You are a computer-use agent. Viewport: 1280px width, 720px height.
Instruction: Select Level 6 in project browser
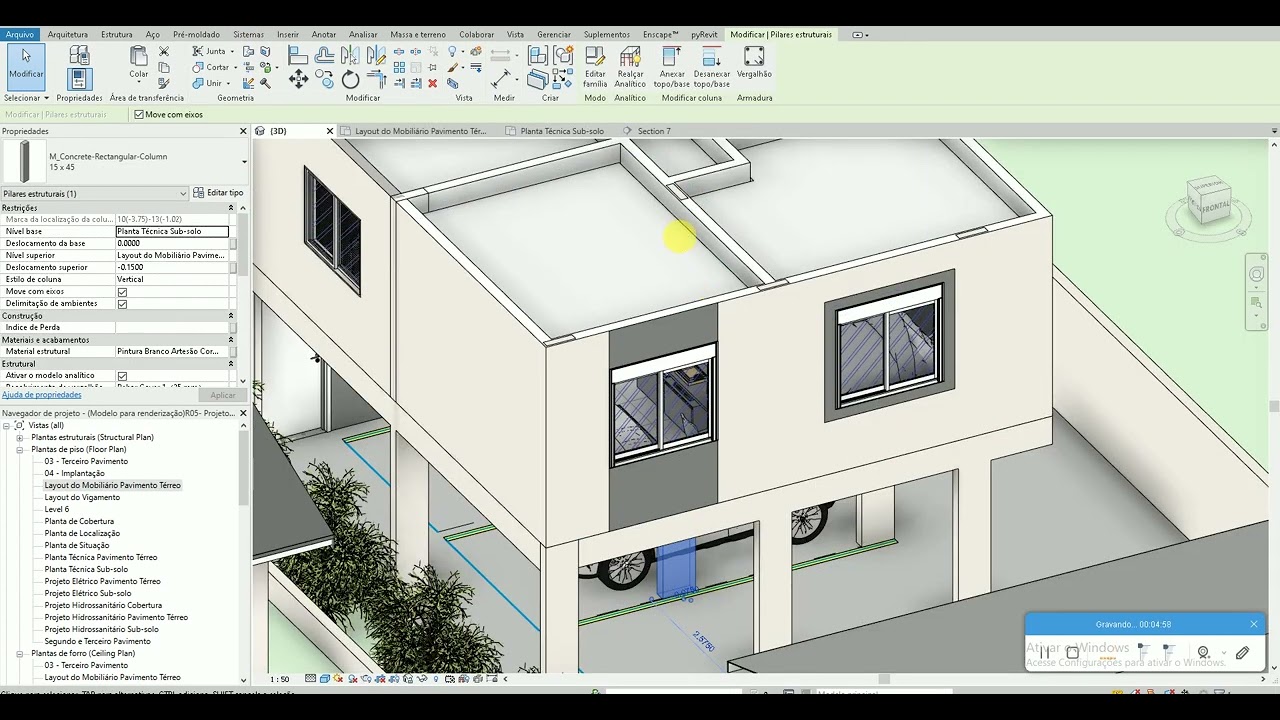click(x=57, y=510)
